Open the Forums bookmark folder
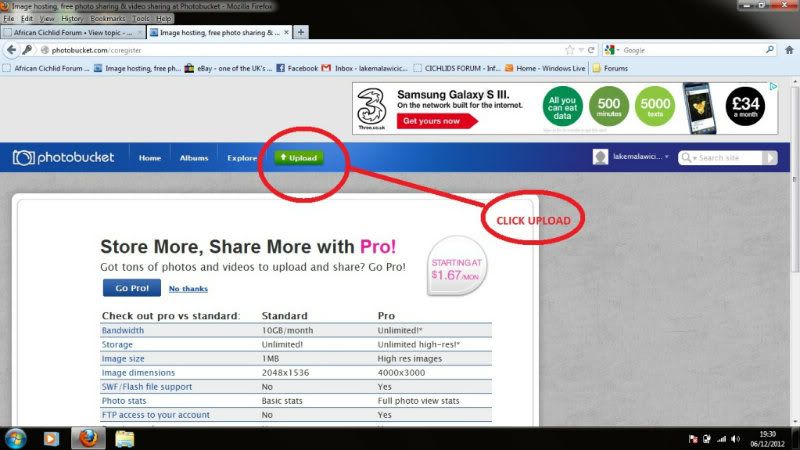This screenshot has width=800, height=450. [x=610, y=68]
